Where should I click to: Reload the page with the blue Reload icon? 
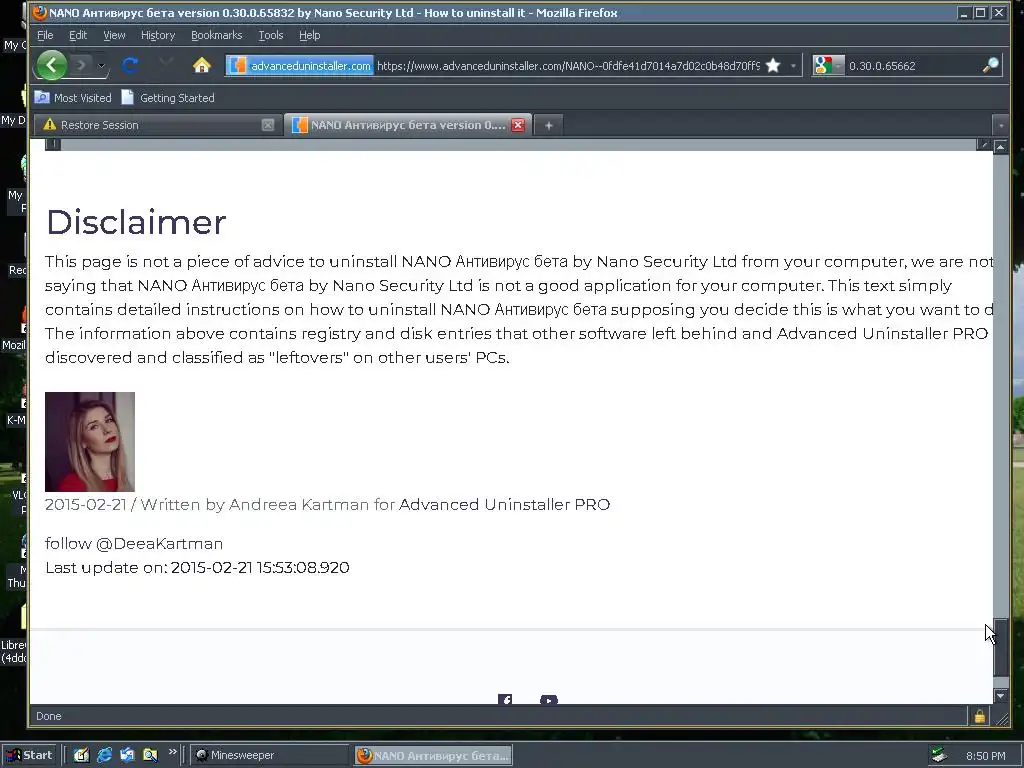click(130, 65)
